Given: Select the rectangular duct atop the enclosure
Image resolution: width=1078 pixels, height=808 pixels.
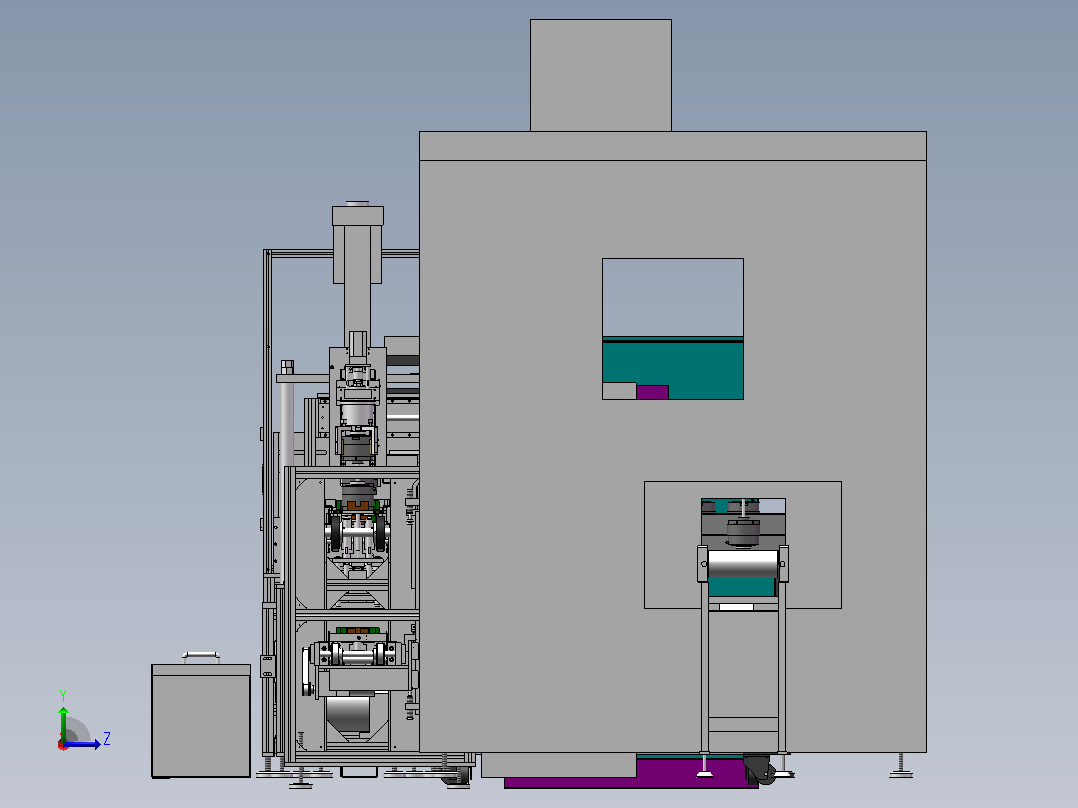Looking at the screenshot, I should [601, 75].
